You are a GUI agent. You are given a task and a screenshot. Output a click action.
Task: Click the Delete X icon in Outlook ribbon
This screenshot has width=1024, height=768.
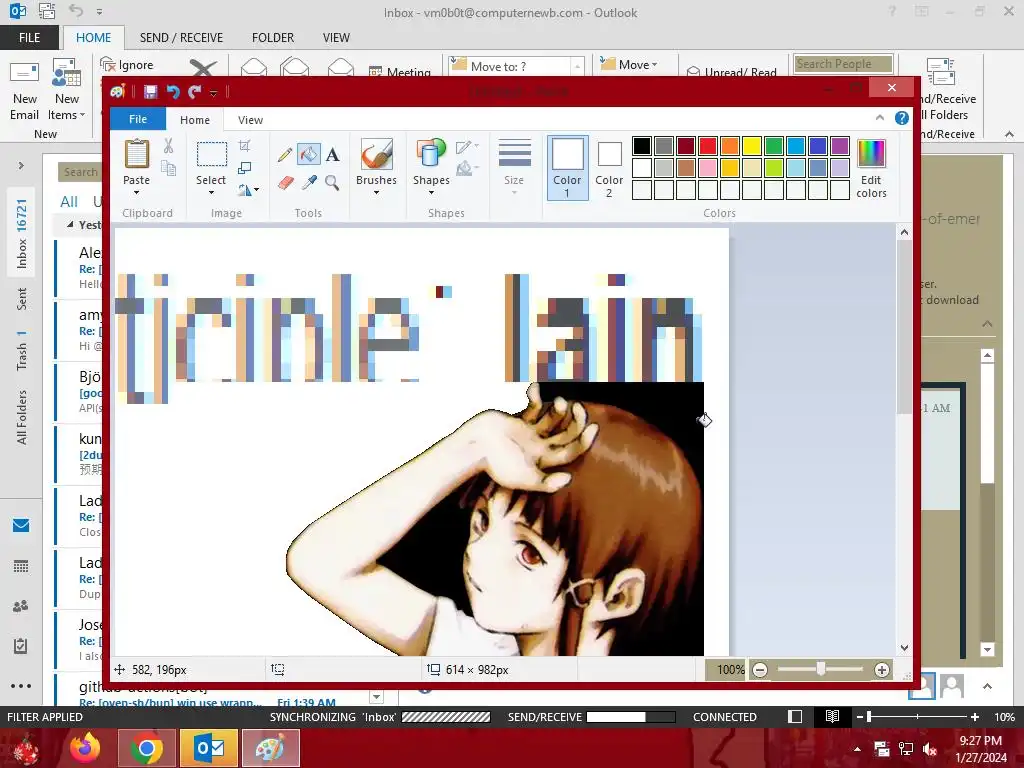203,68
